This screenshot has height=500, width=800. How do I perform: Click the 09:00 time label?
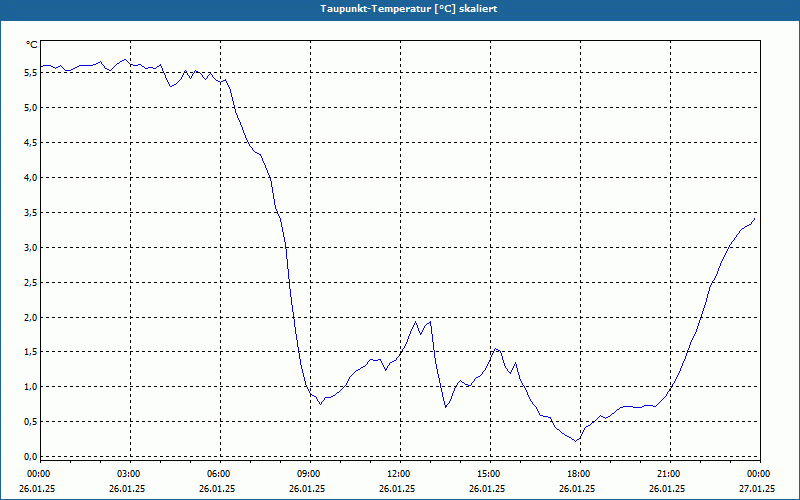click(310, 474)
